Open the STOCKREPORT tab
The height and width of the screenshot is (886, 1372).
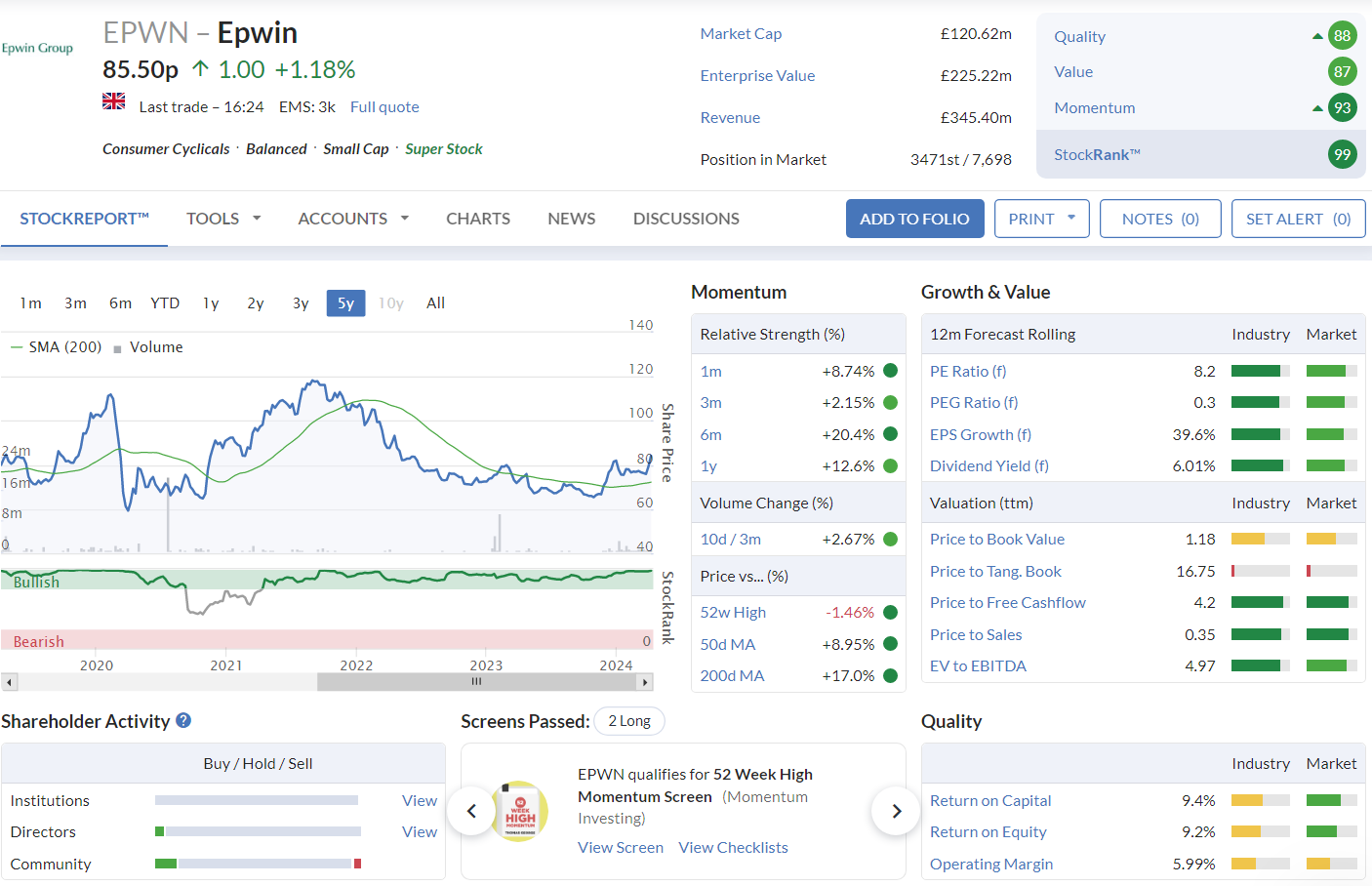click(x=84, y=219)
